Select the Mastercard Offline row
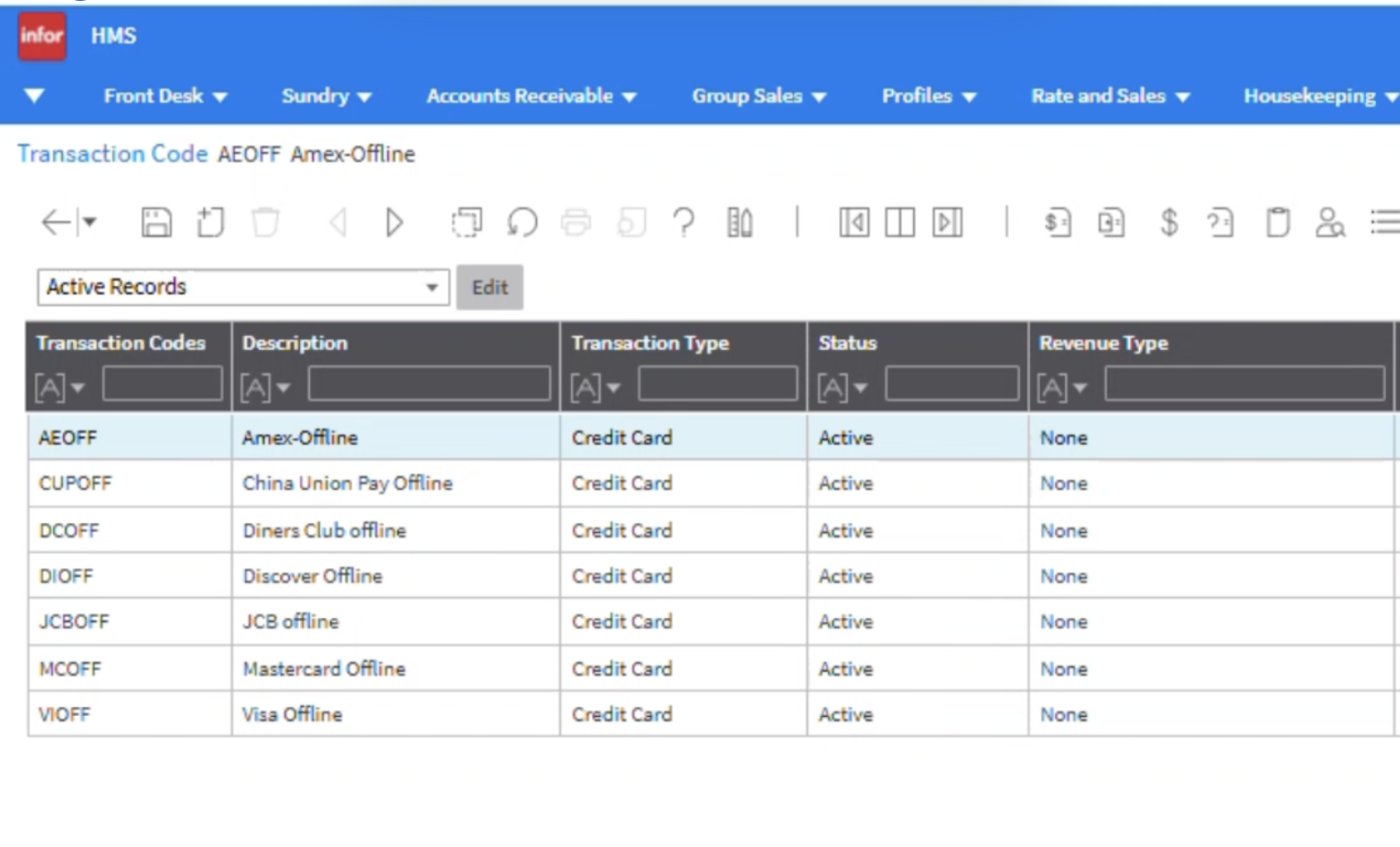The height and width of the screenshot is (847, 1400). (324, 669)
